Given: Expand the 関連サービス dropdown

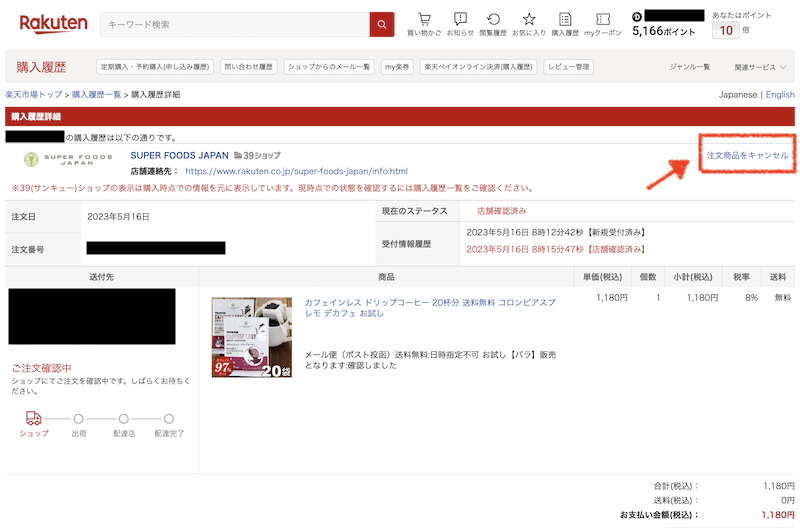Looking at the screenshot, I should pos(760,67).
